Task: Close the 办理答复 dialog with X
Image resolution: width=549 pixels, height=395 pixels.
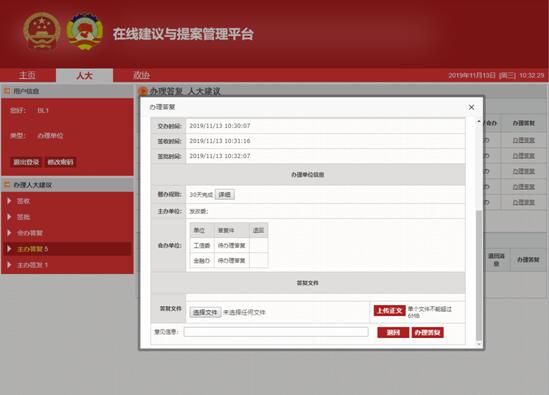Action: coord(471,107)
